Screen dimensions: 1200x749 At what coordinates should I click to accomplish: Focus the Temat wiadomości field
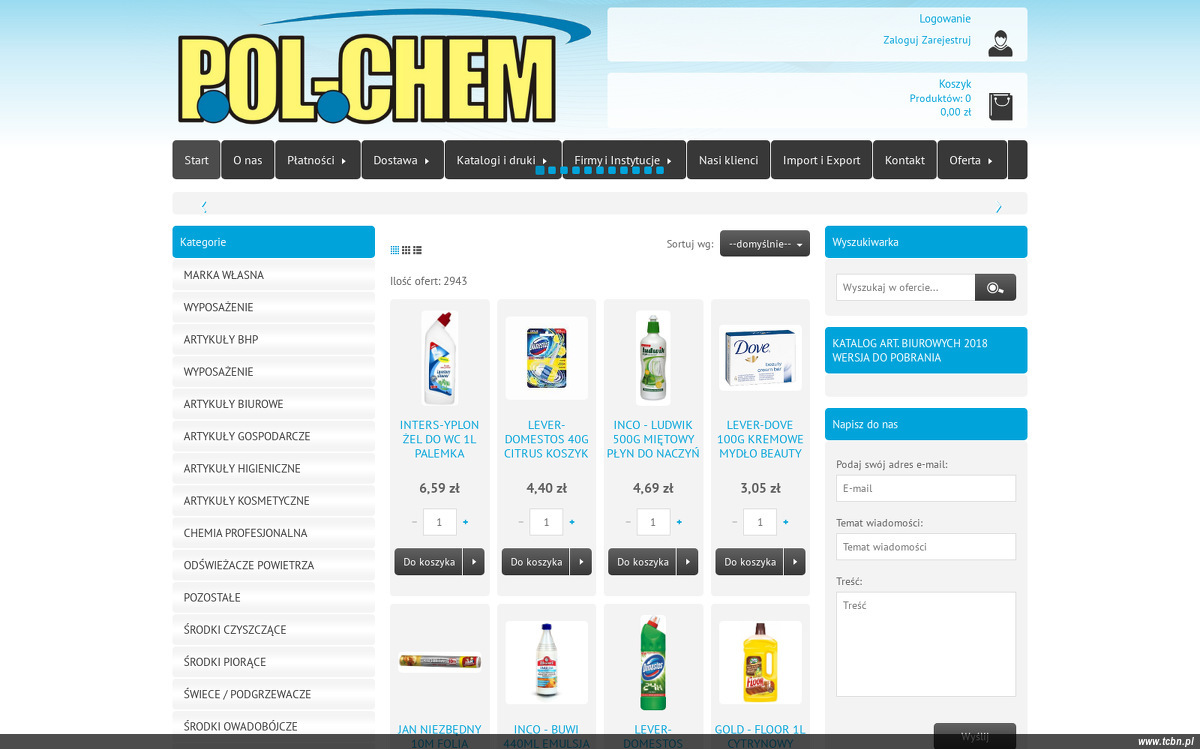click(926, 547)
